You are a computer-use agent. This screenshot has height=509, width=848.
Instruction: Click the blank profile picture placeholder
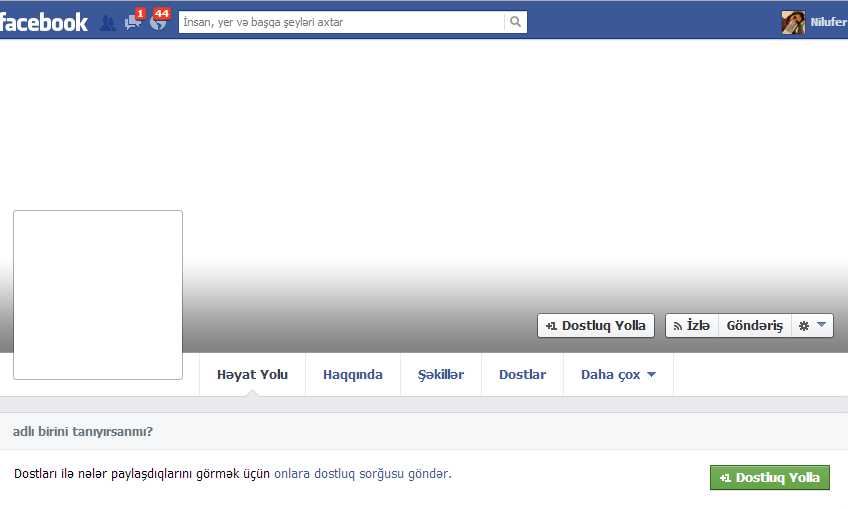click(x=97, y=295)
